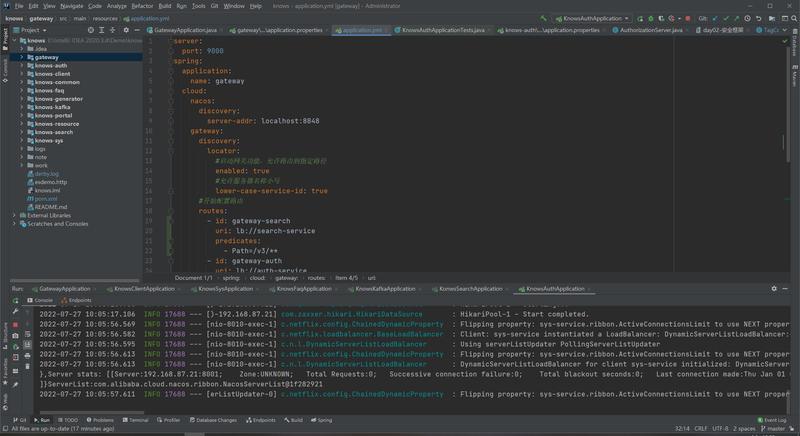Click the red Stop icon in toolbar
800x436 pixels.
(687, 19)
